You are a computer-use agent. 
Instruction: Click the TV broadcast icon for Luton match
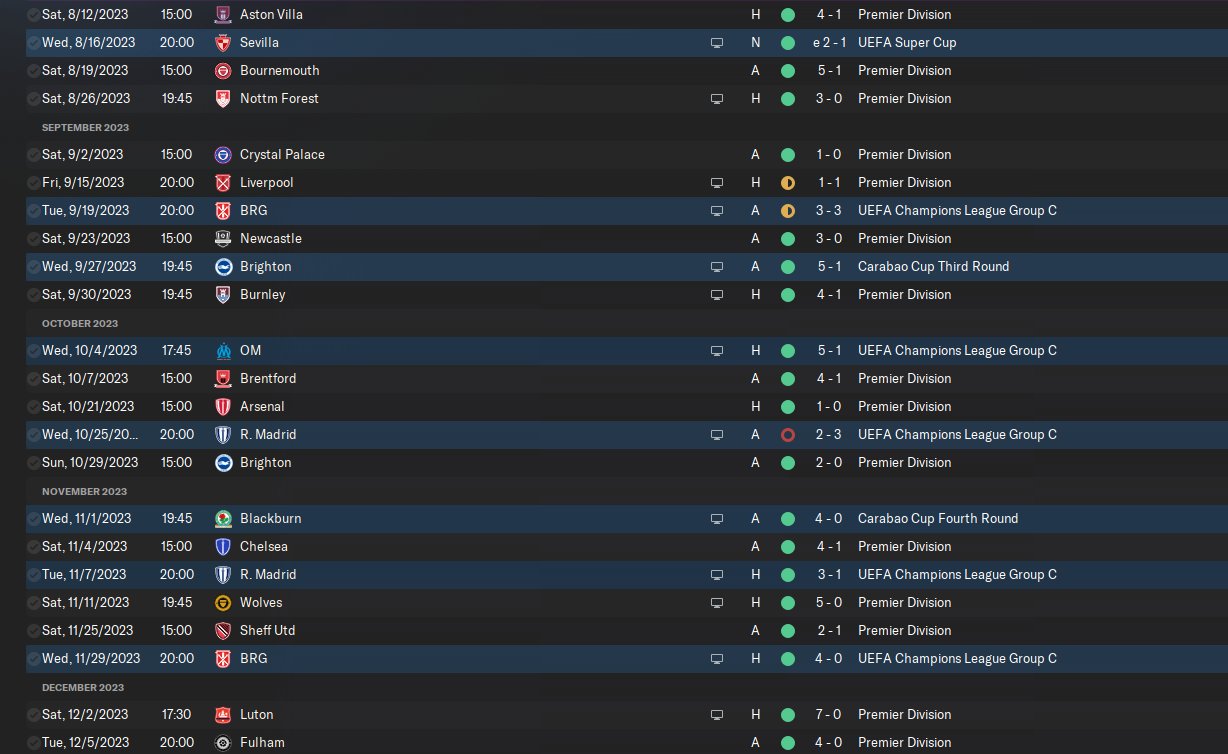coord(716,715)
